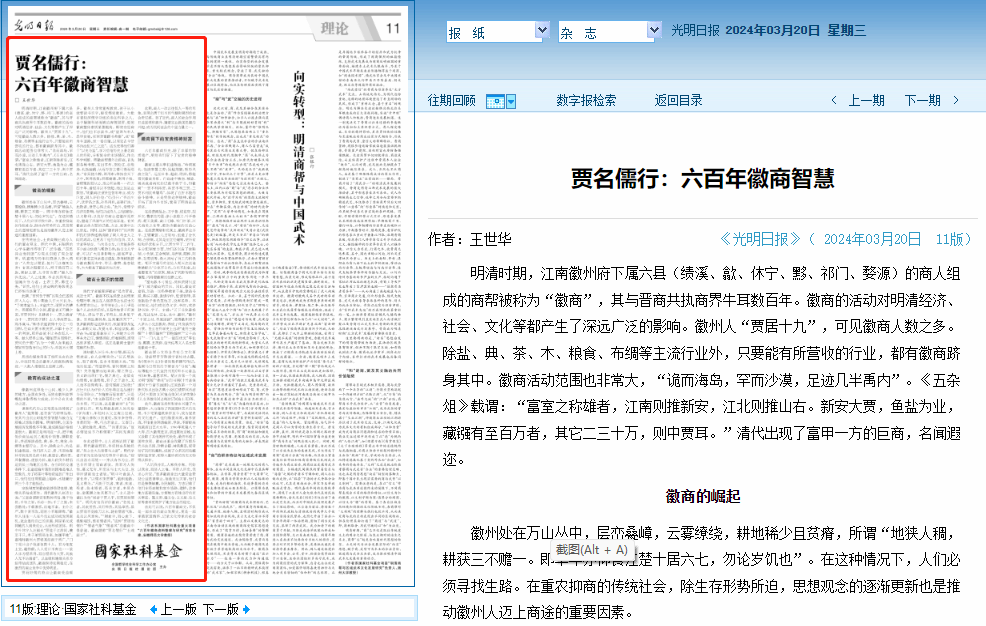986x626 pixels.
Task: Expand the 杂志 dropdown list
Action: tap(654, 32)
